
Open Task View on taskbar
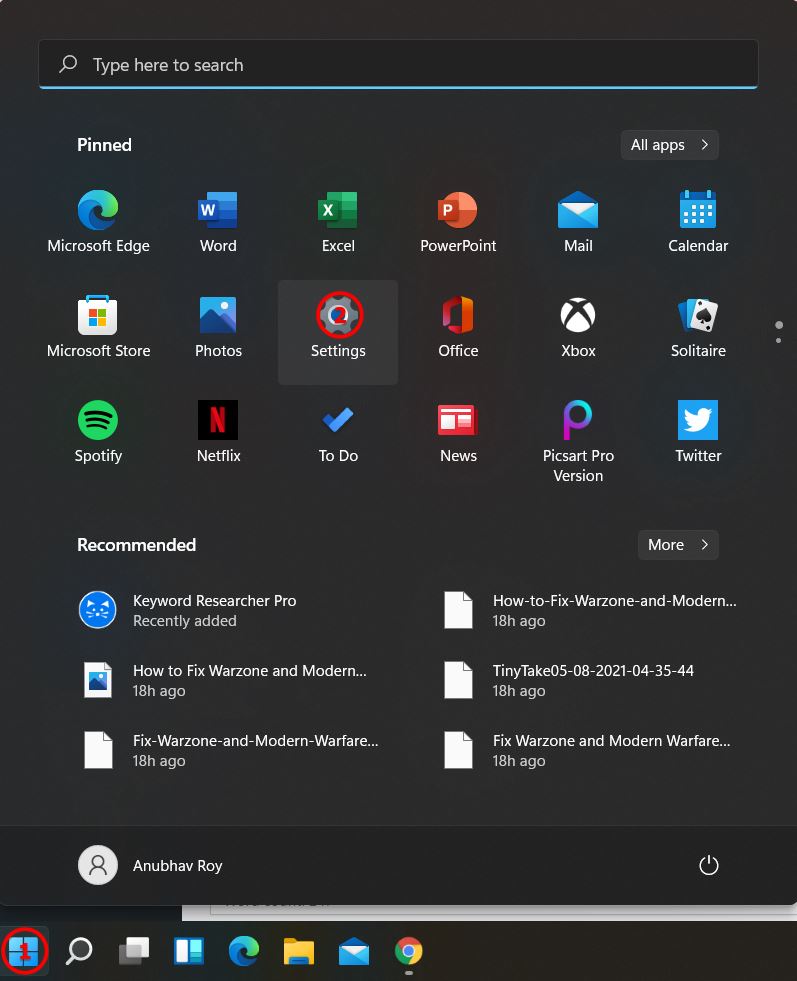134,951
